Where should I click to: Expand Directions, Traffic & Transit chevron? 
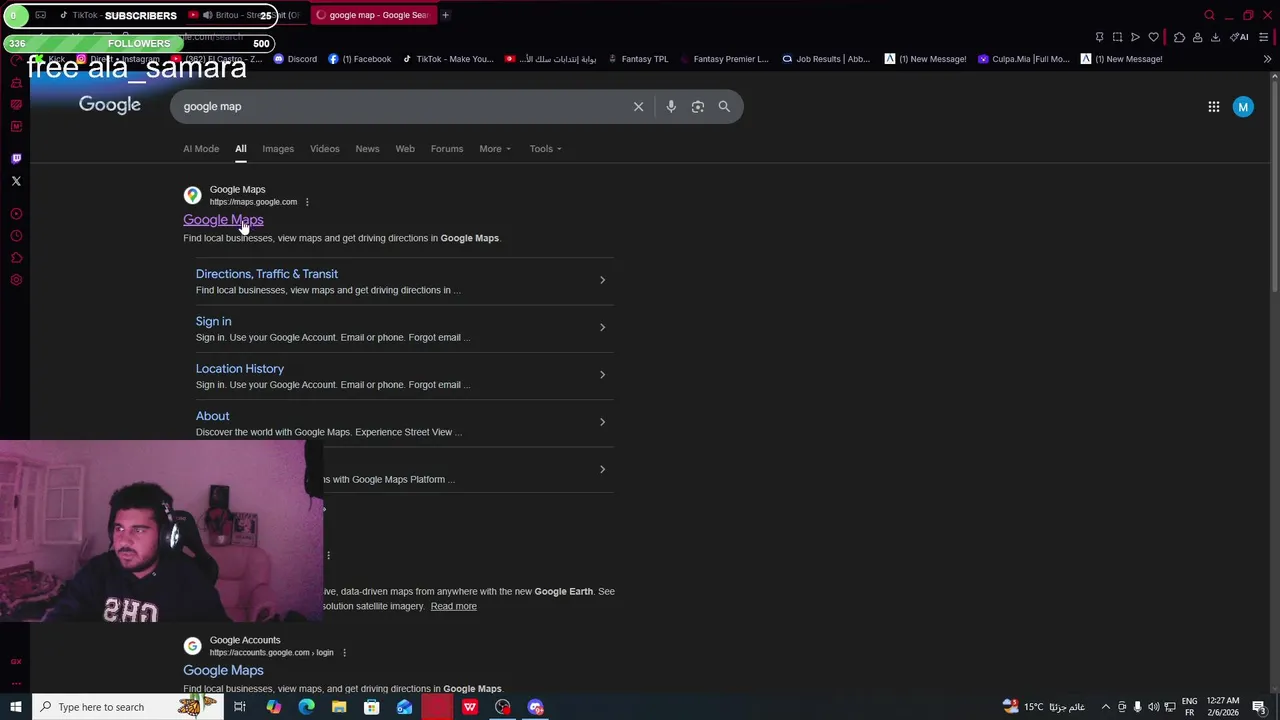(x=602, y=280)
